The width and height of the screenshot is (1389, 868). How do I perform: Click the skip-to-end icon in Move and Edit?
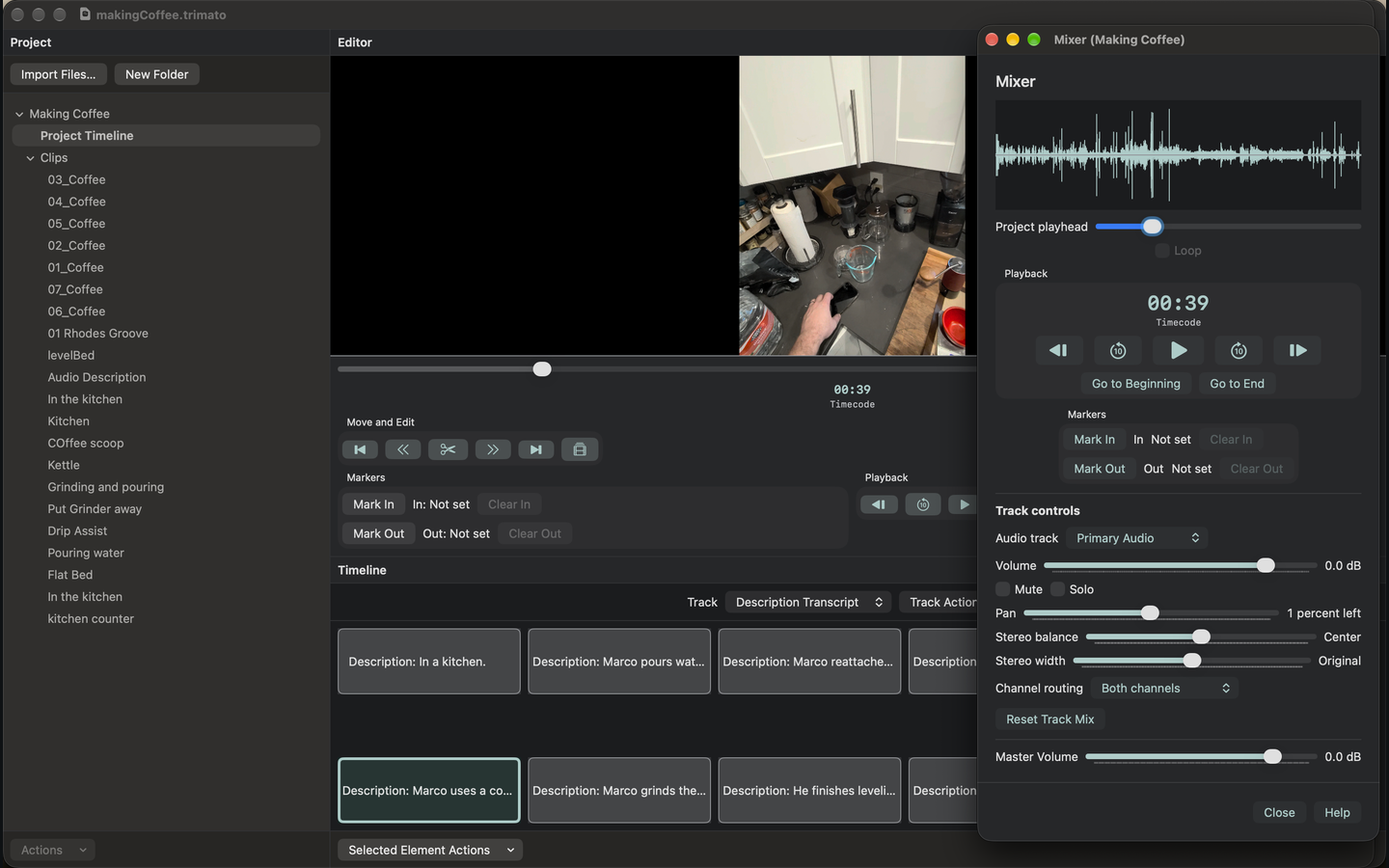click(536, 449)
